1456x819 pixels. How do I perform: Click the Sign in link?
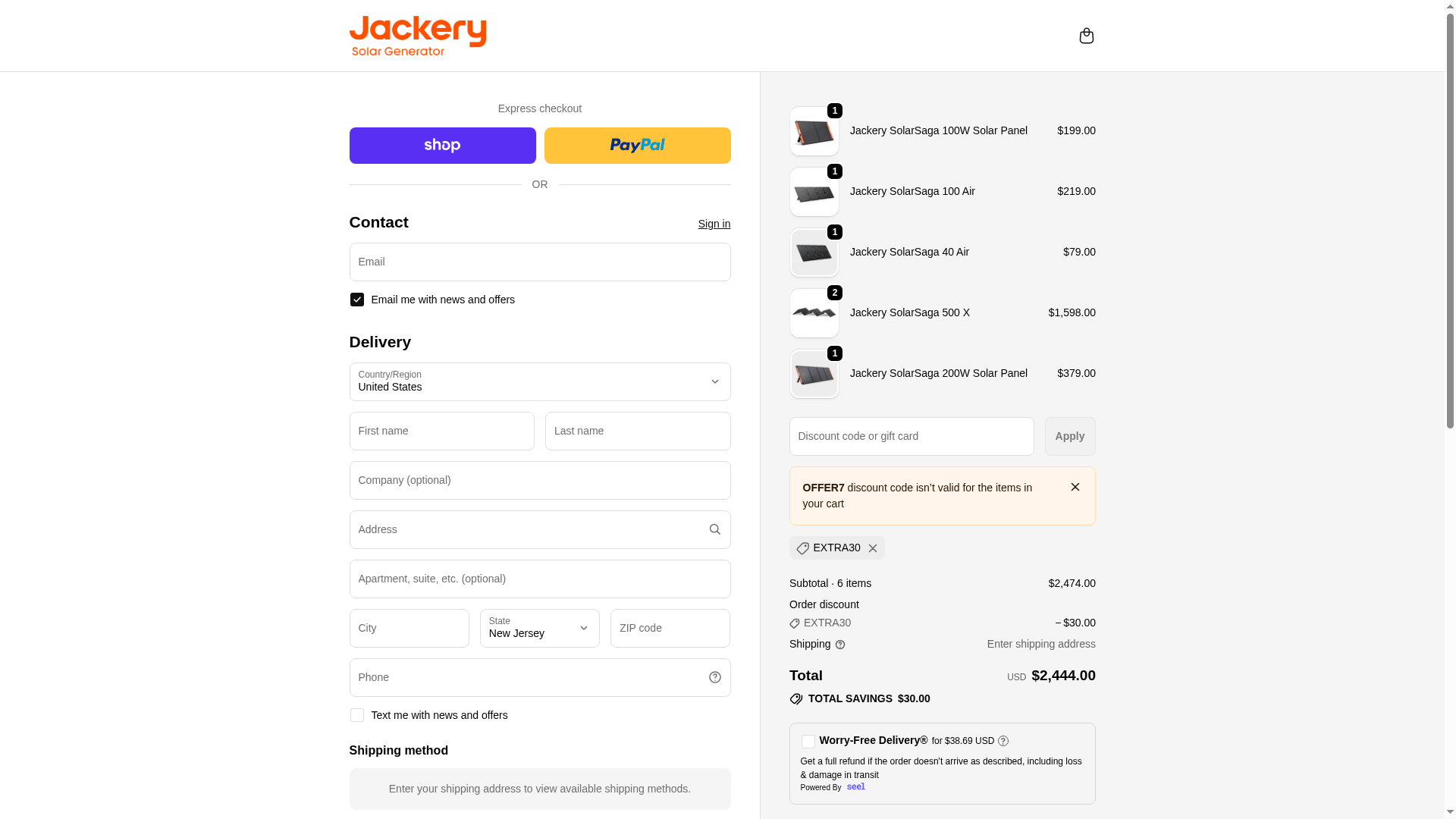[714, 224]
